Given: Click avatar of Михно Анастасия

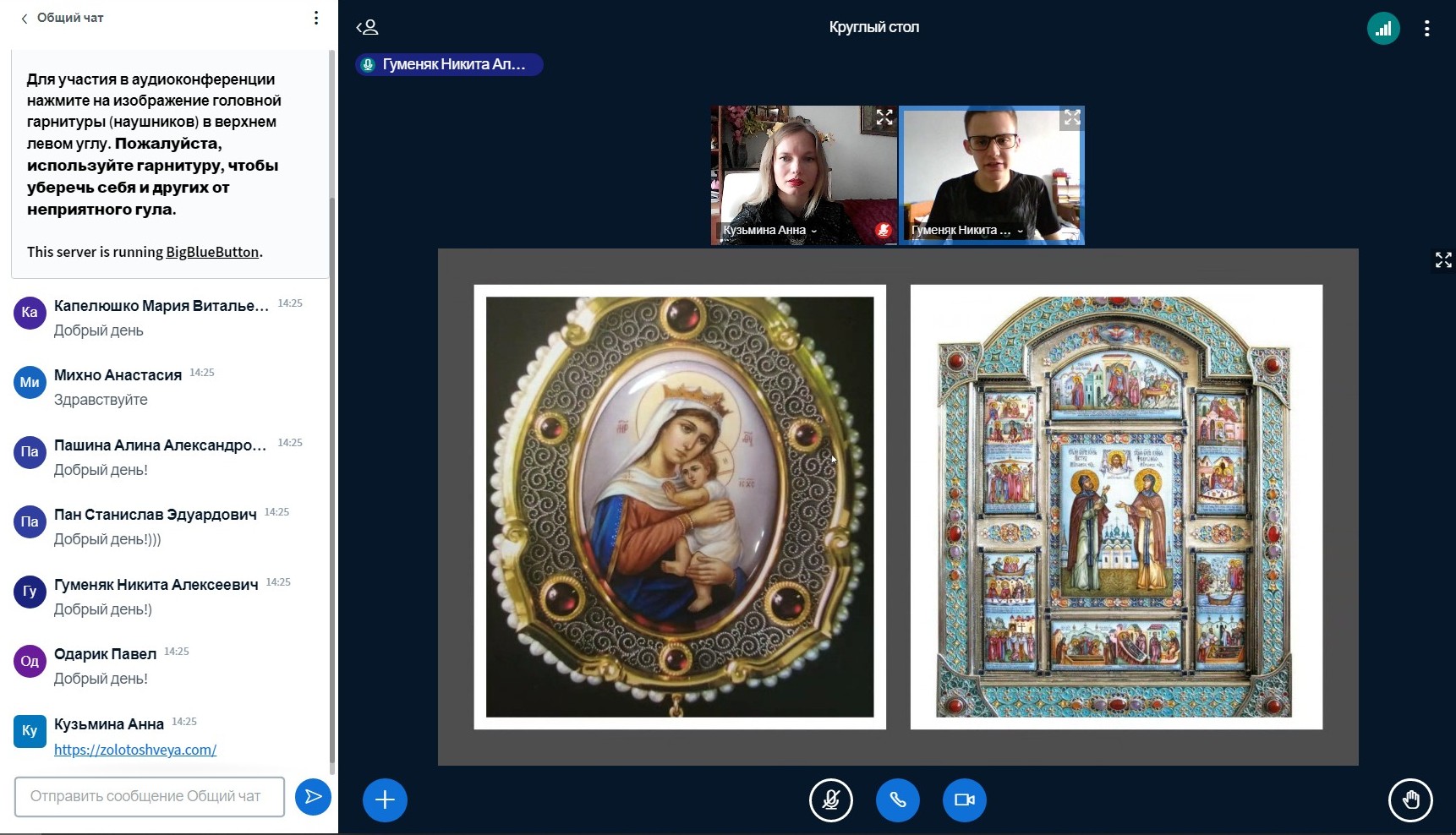Looking at the screenshot, I should point(30,382).
